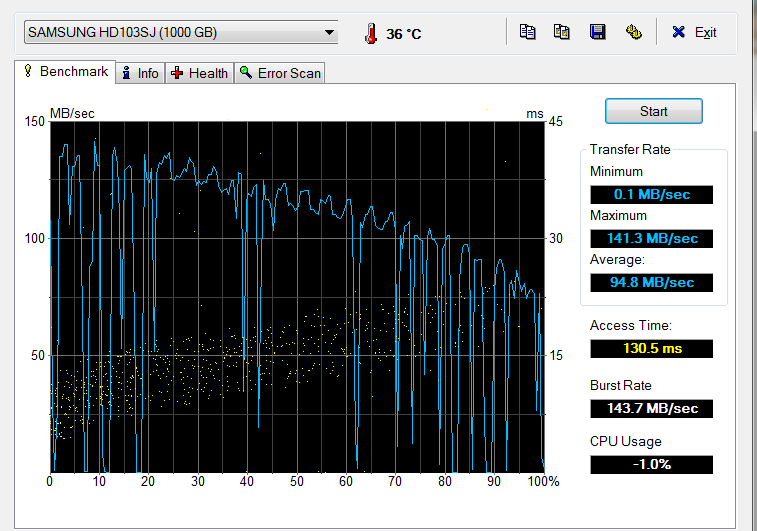
Task: Select the 143.7 MB/sec burst rate value
Action: coord(651,408)
